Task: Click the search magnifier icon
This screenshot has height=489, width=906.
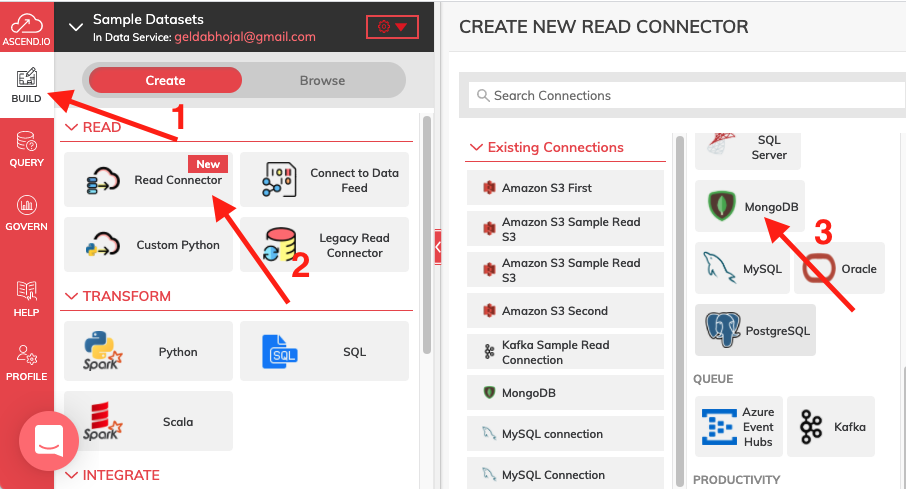Action: pyautogui.click(x=482, y=95)
